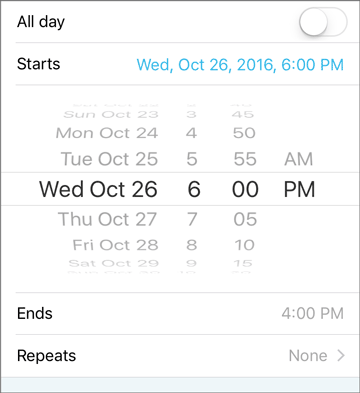This screenshot has height=393, width=360.
Task: Toggle the All day switch
Action: pos(323,22)
